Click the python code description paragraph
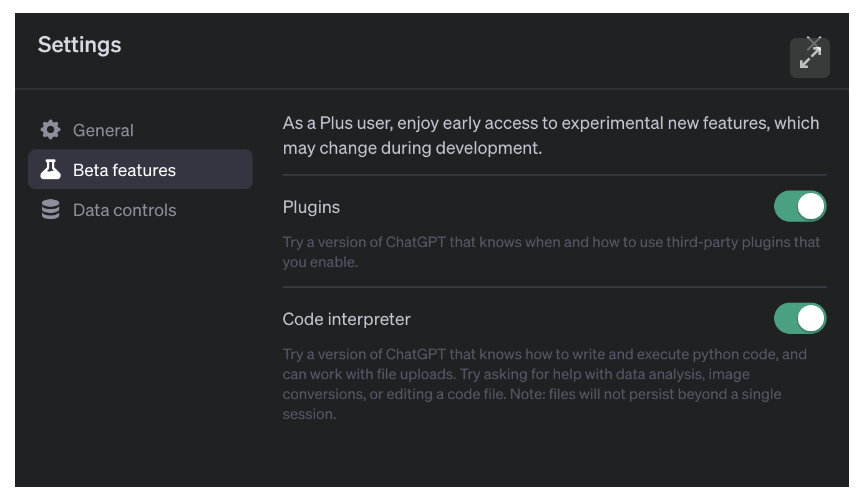The width and height of the screenshot is (857, 493). (544, 384)
